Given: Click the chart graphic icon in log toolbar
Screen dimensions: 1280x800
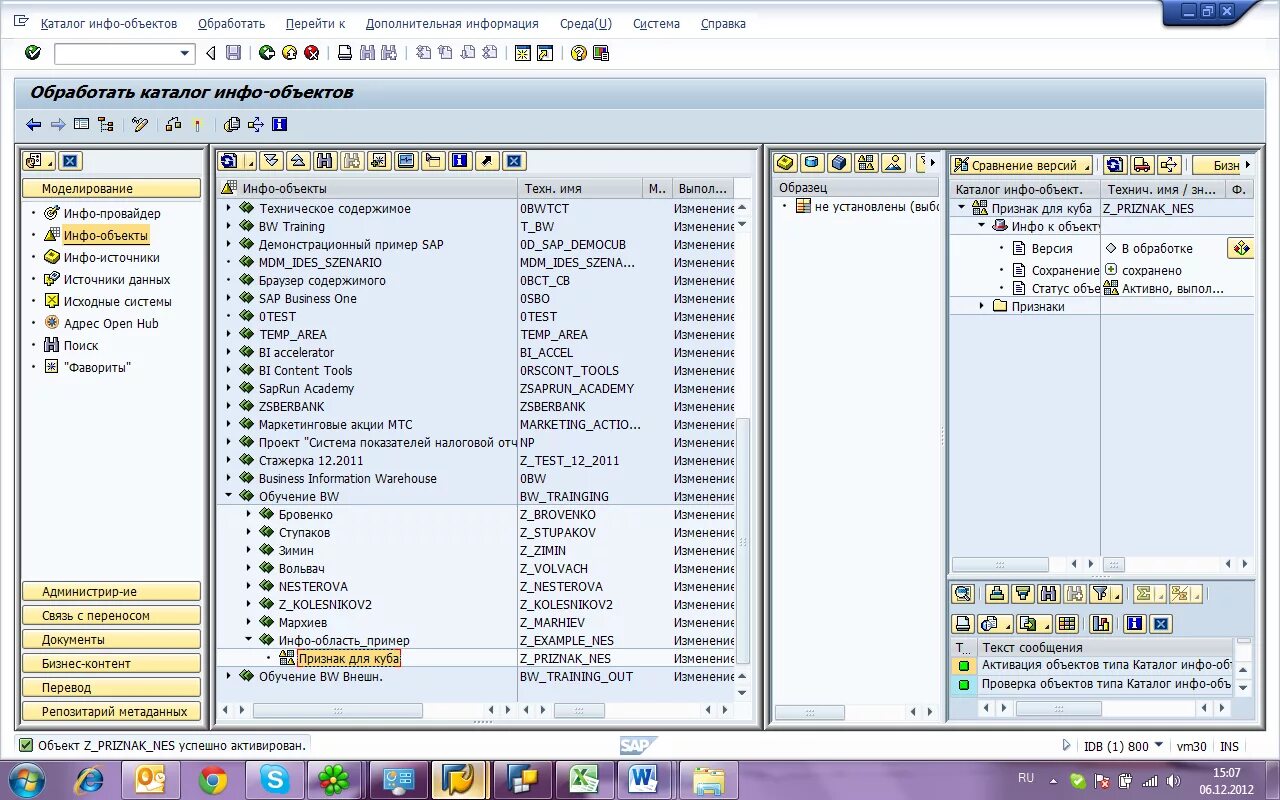Looking at the screenshot, I should coord(1101,624).
